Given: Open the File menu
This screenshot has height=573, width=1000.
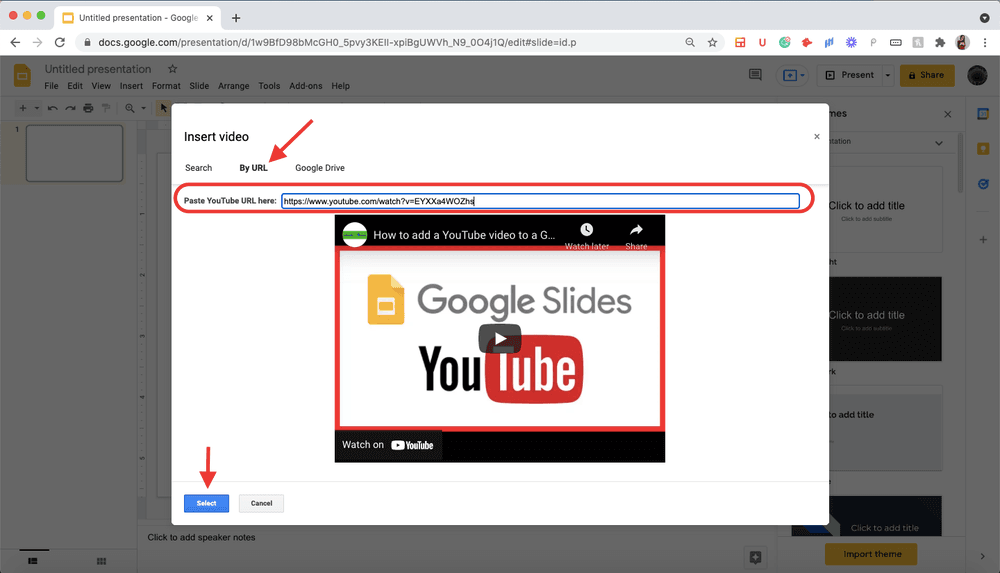Looking at the screenshot, I should point(51,86).
